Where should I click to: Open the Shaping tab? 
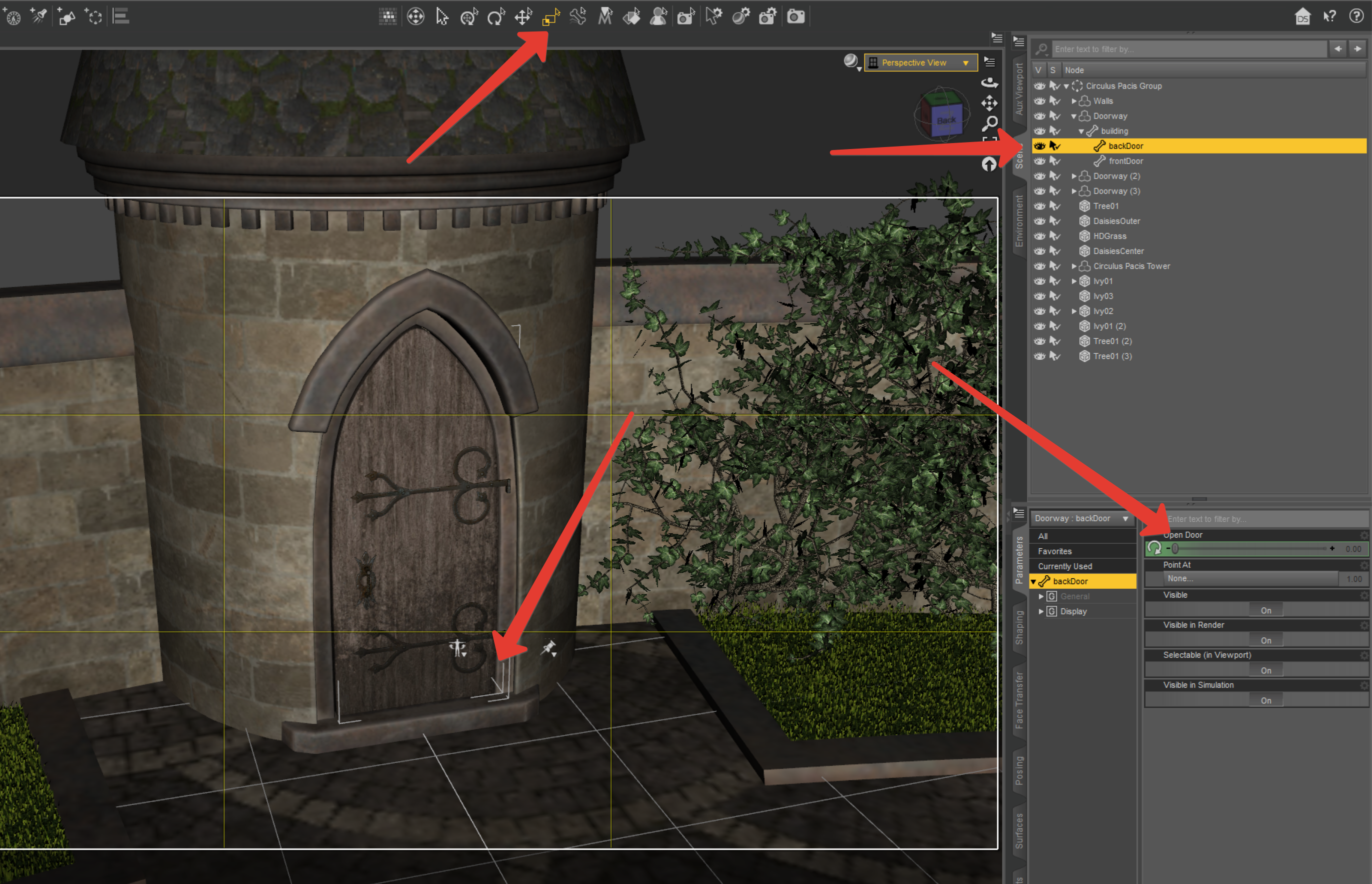click(x=1018, y=627)
